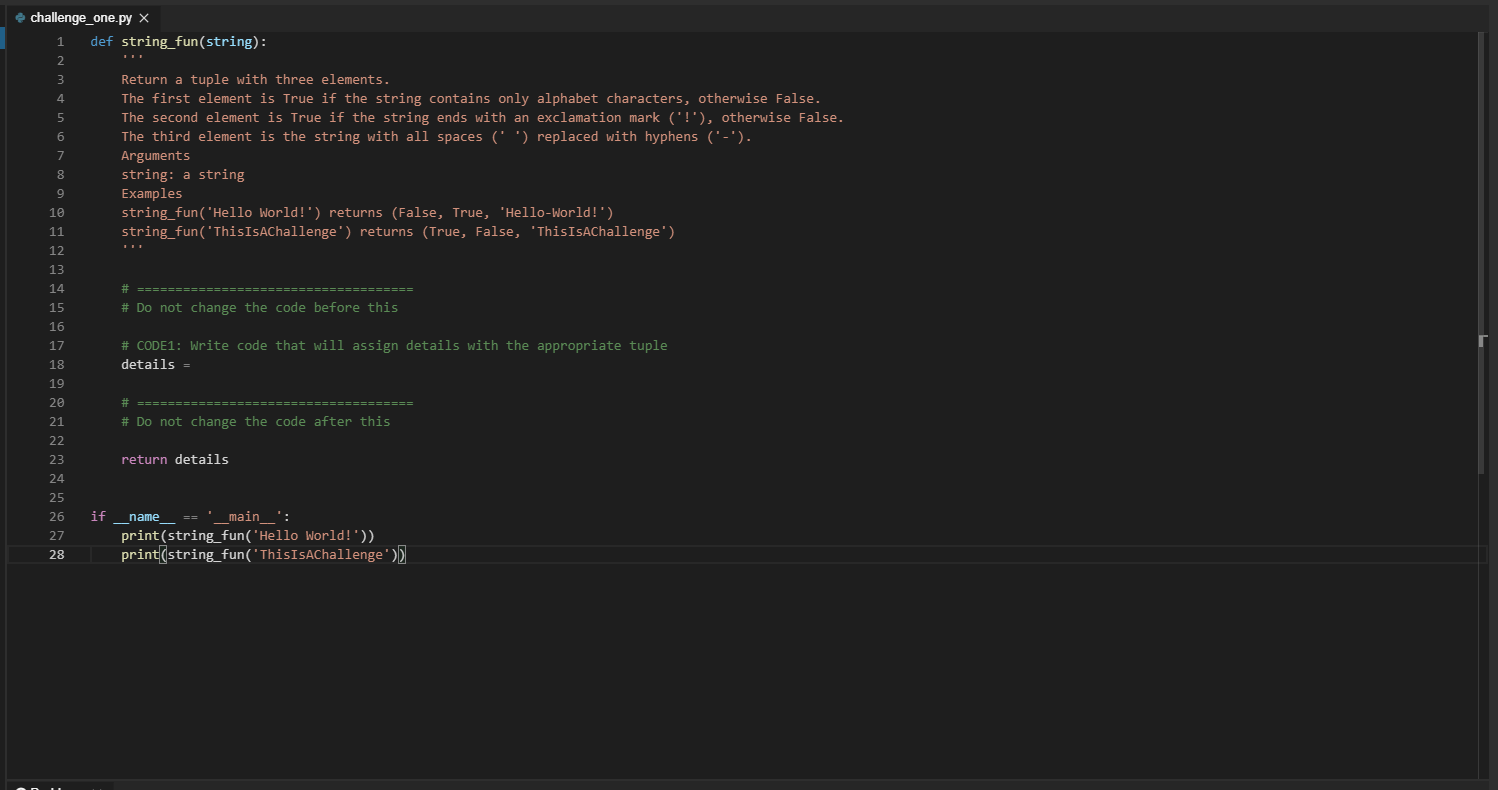Click the 'return' keyword on line 23
Image resolution: width=1498 pixels, height=790 pixels.
coord(144,460)
